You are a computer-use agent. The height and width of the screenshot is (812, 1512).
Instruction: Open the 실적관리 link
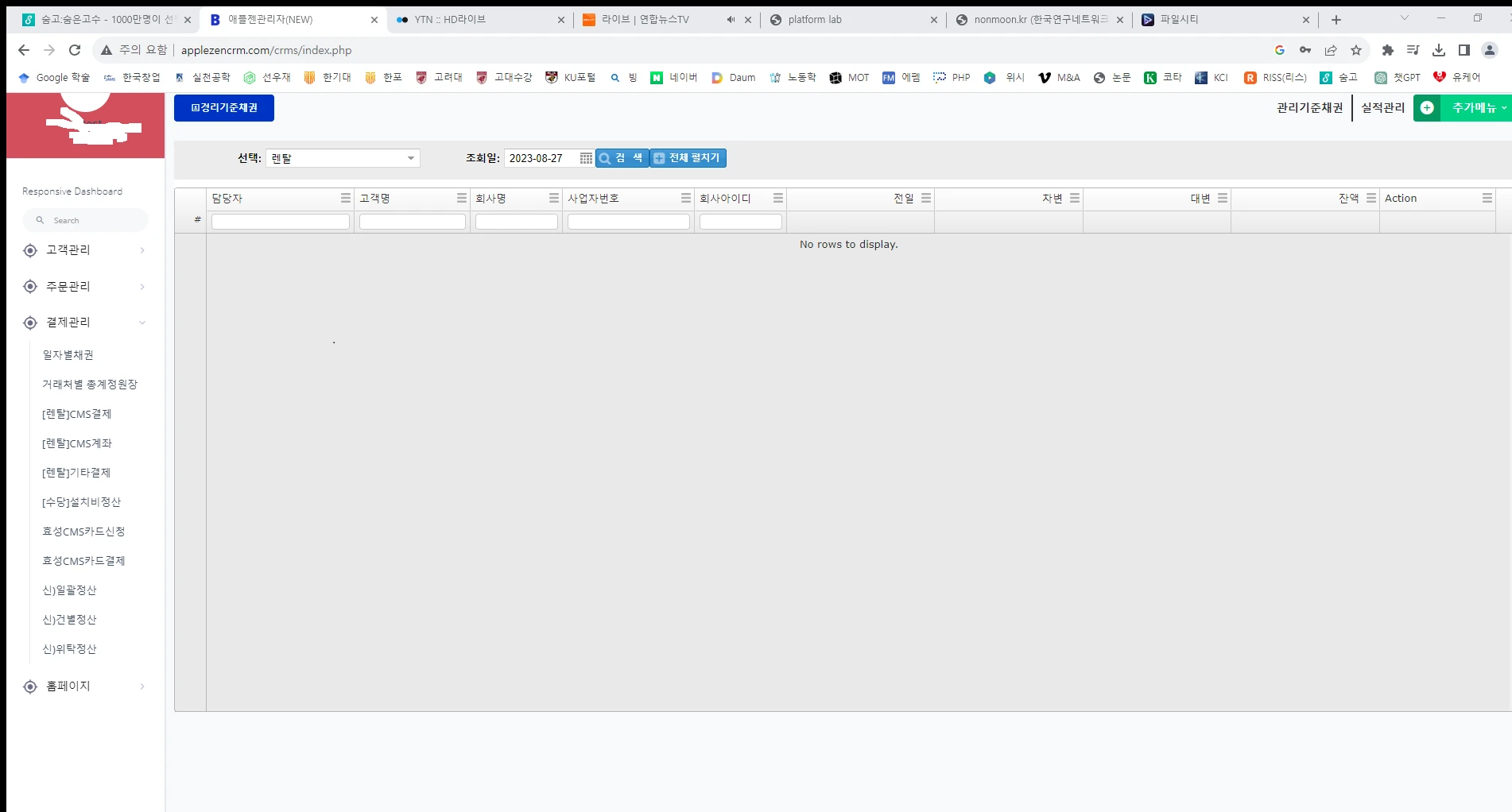pos(1383,108)
